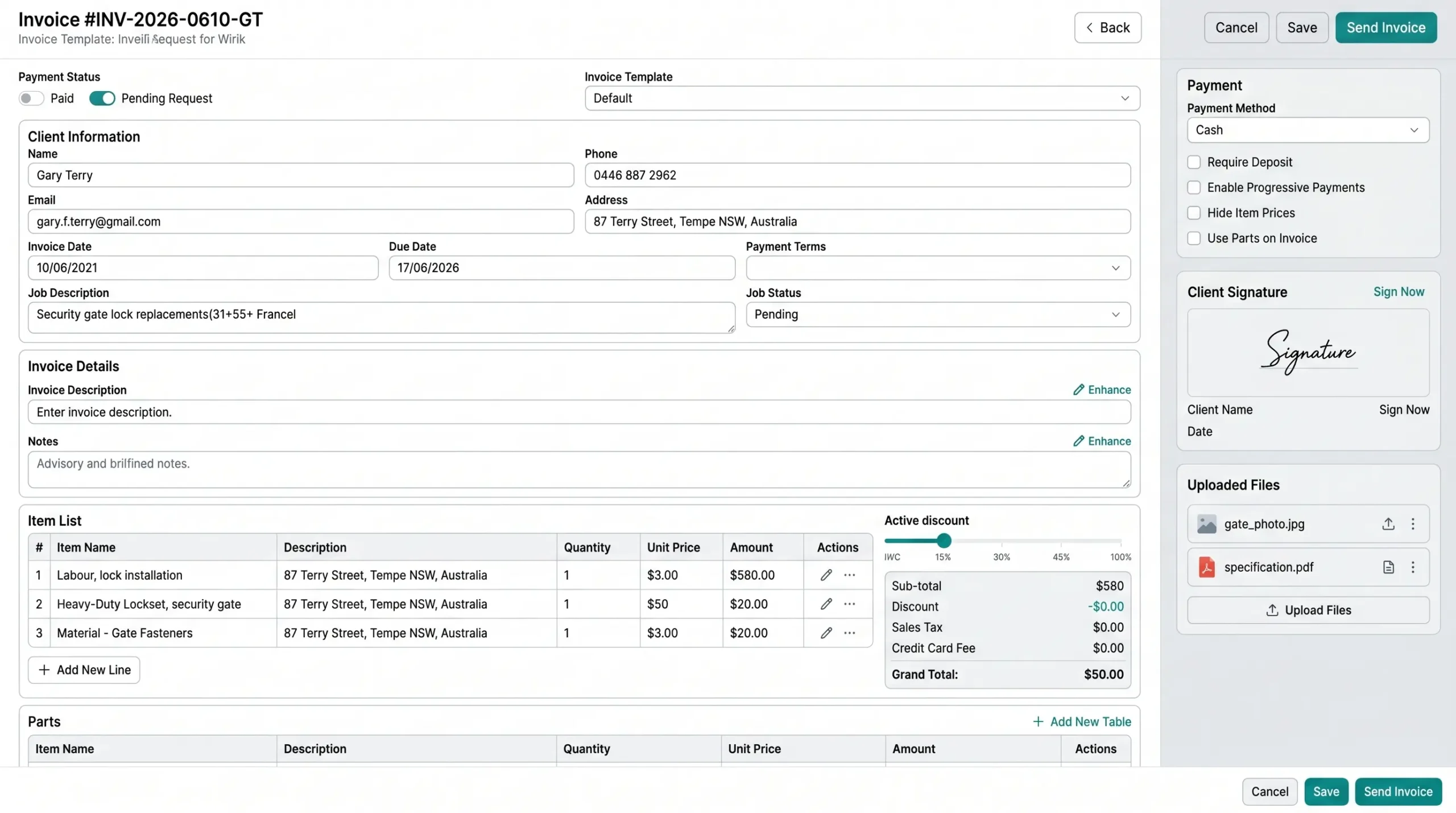Edit the Labour, lock installation row pencil icon
This screenshot has width=1456, height=813.
coord(826,575)
